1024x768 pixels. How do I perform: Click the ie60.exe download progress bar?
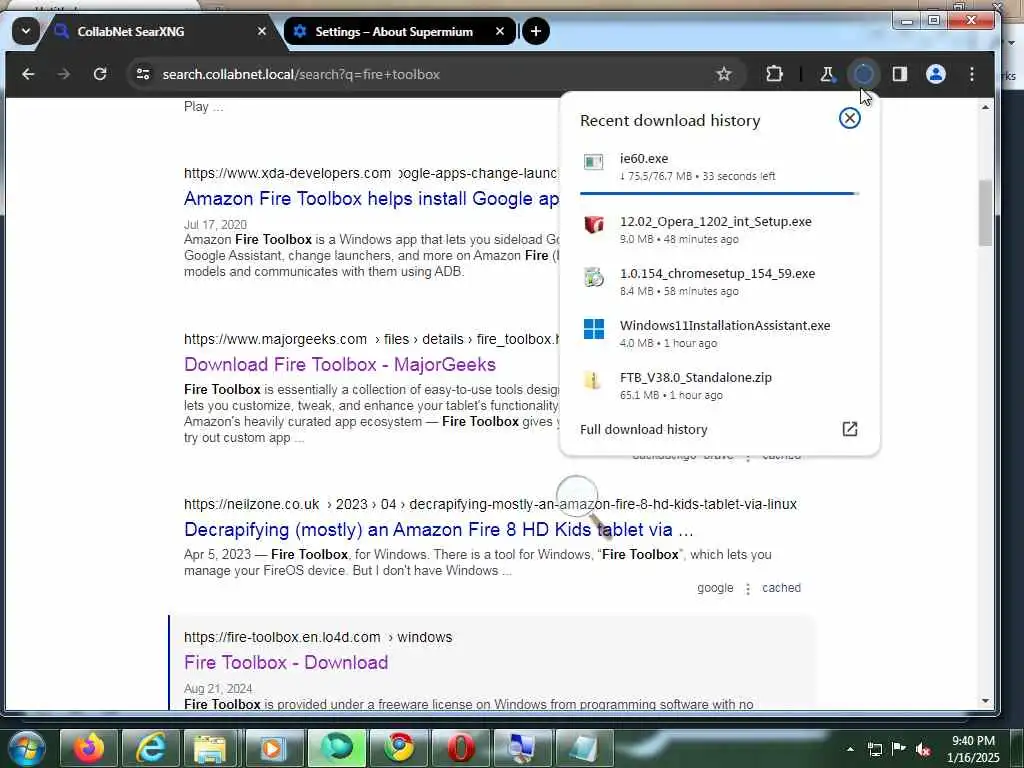[719, 193]
